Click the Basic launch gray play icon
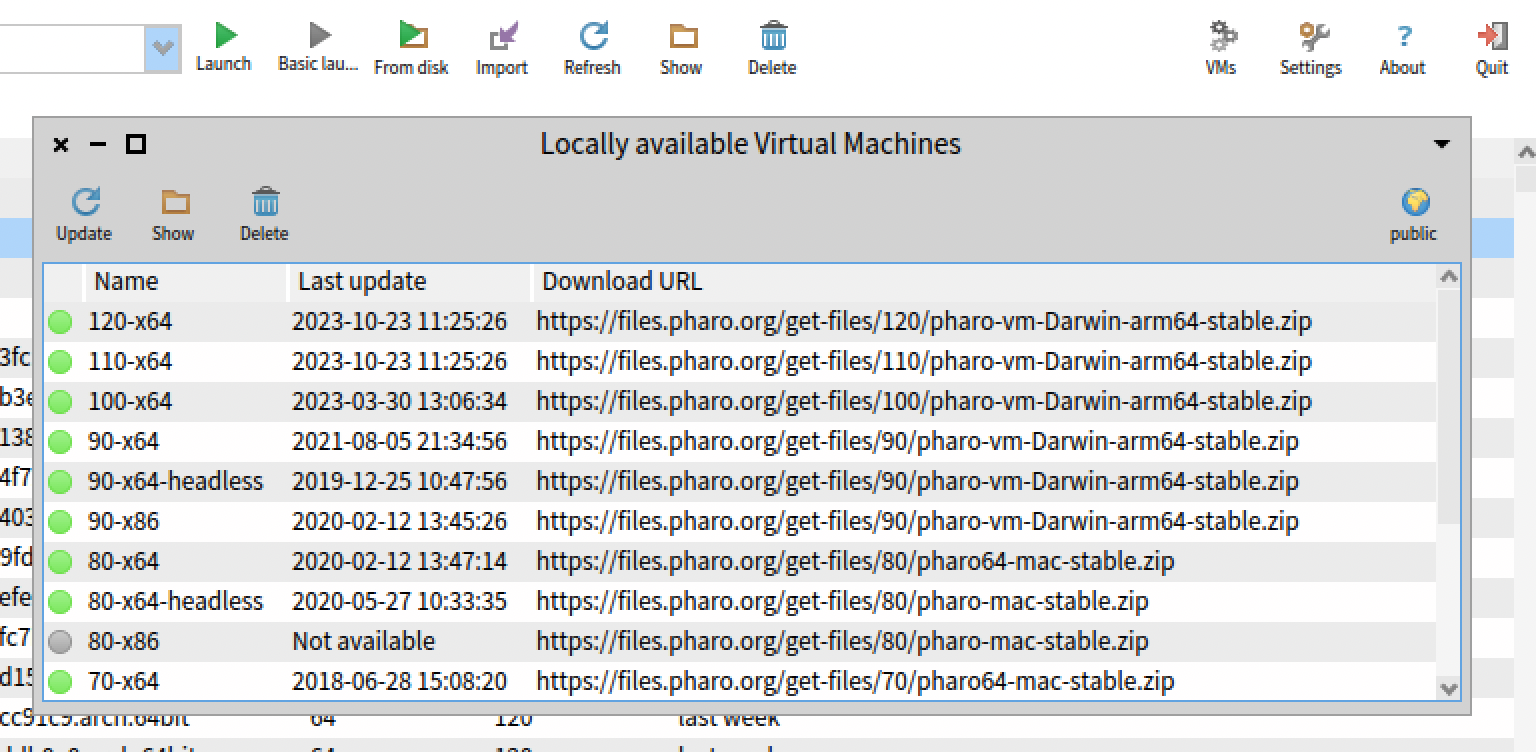The image size is (1536, 752). coord(318,37)
